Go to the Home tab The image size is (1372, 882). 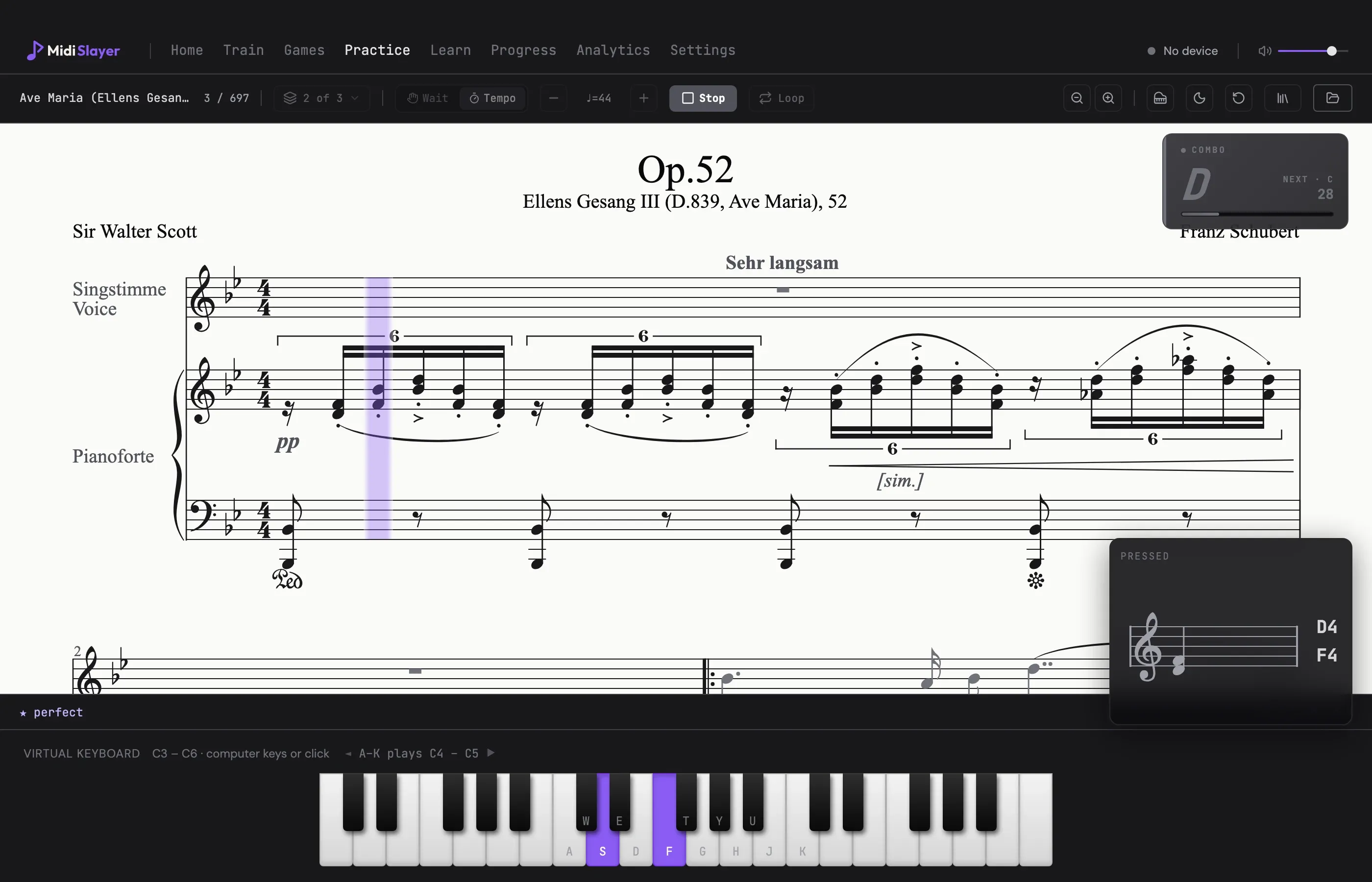[x=187, y=50]
